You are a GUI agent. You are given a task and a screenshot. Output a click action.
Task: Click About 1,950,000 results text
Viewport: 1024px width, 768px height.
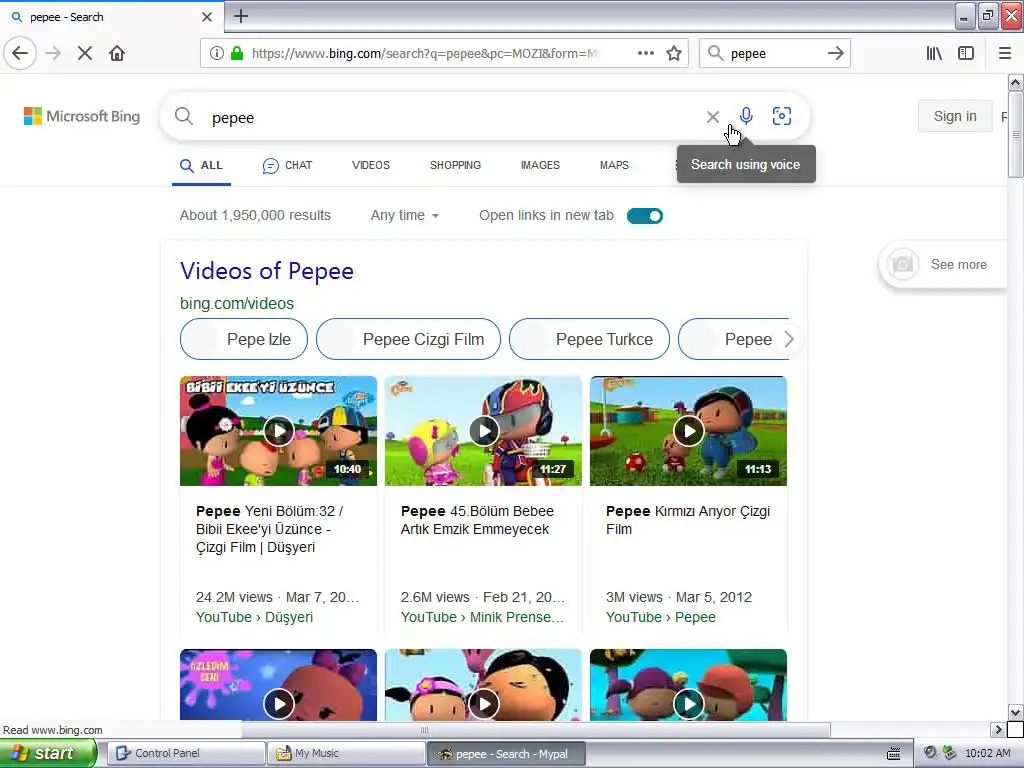click(x=255, y=216)
